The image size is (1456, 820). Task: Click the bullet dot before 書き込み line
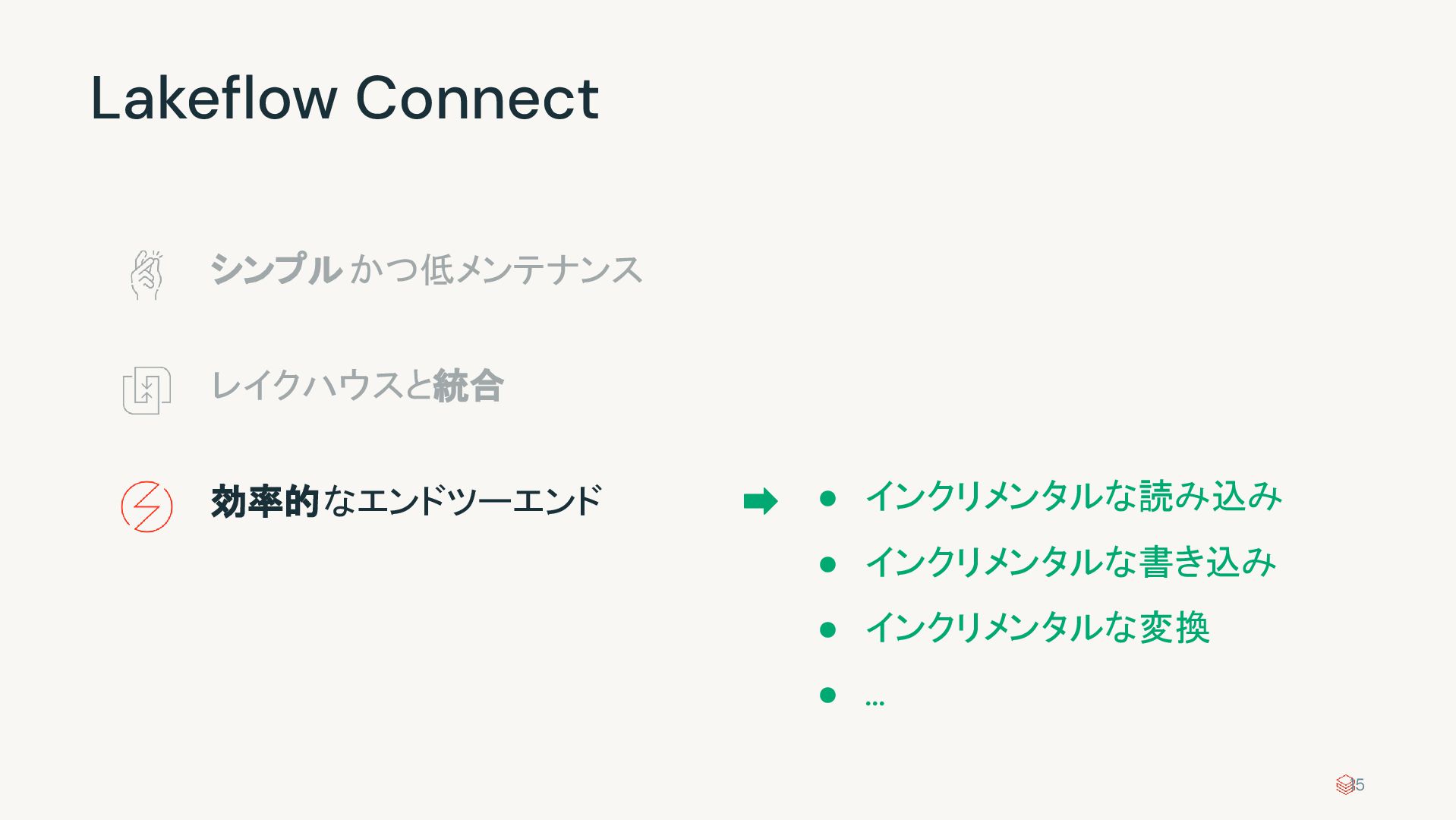(x=828, y=564)
